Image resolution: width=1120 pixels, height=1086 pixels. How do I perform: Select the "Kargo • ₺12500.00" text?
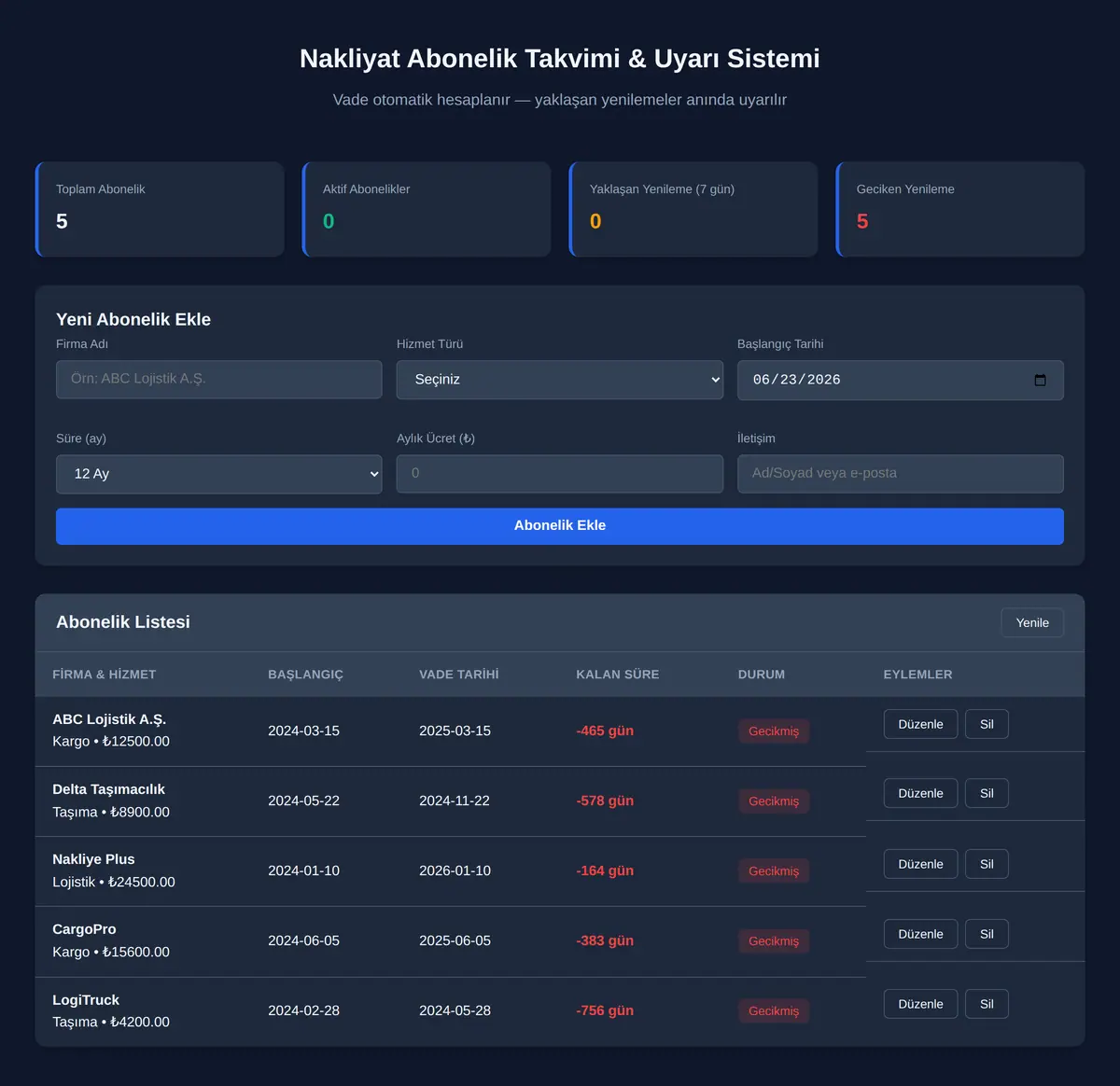click(111, 742)
